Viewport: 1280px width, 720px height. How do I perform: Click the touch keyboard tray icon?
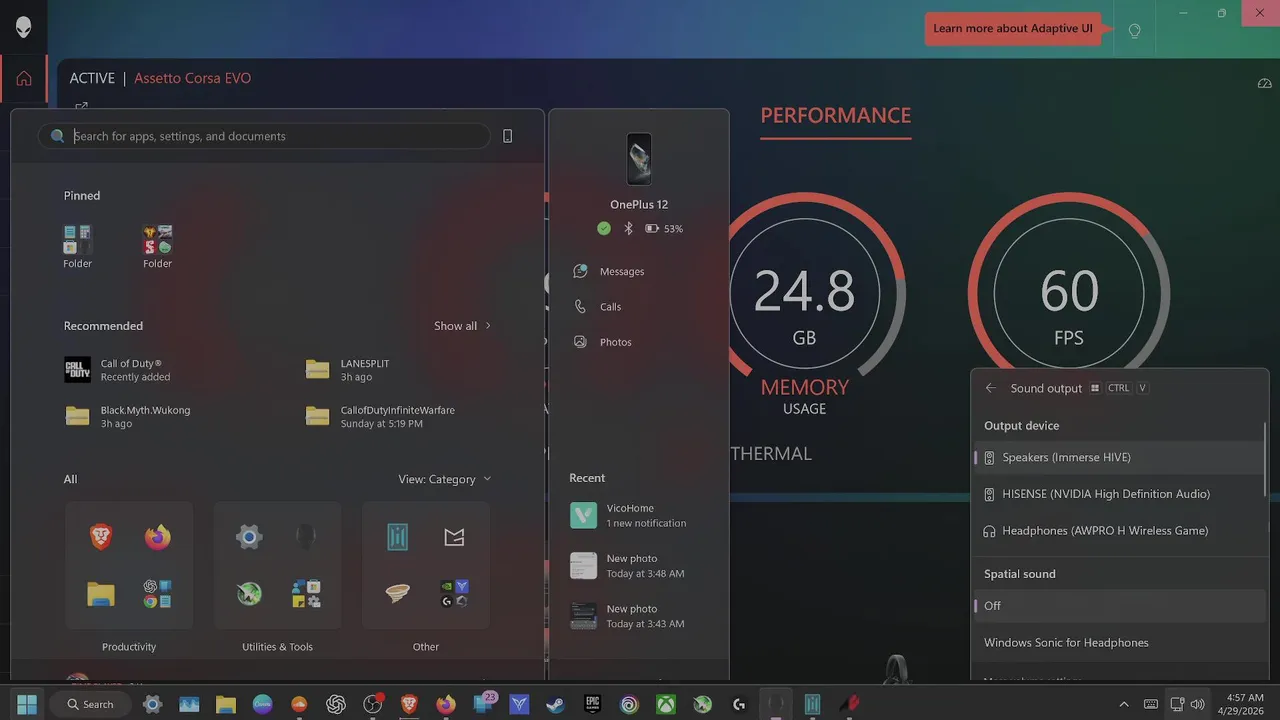[x=1151, y=704]
